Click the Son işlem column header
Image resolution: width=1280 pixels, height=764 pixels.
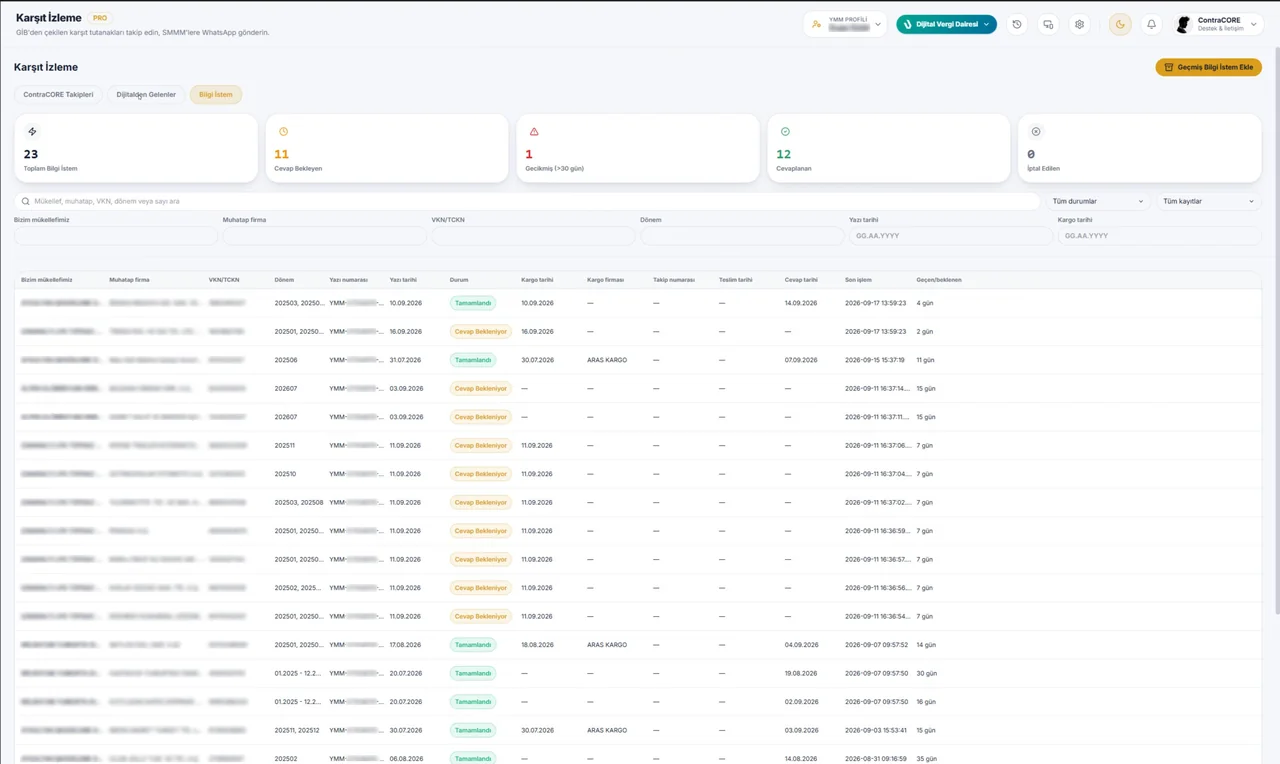click(860, 280)
